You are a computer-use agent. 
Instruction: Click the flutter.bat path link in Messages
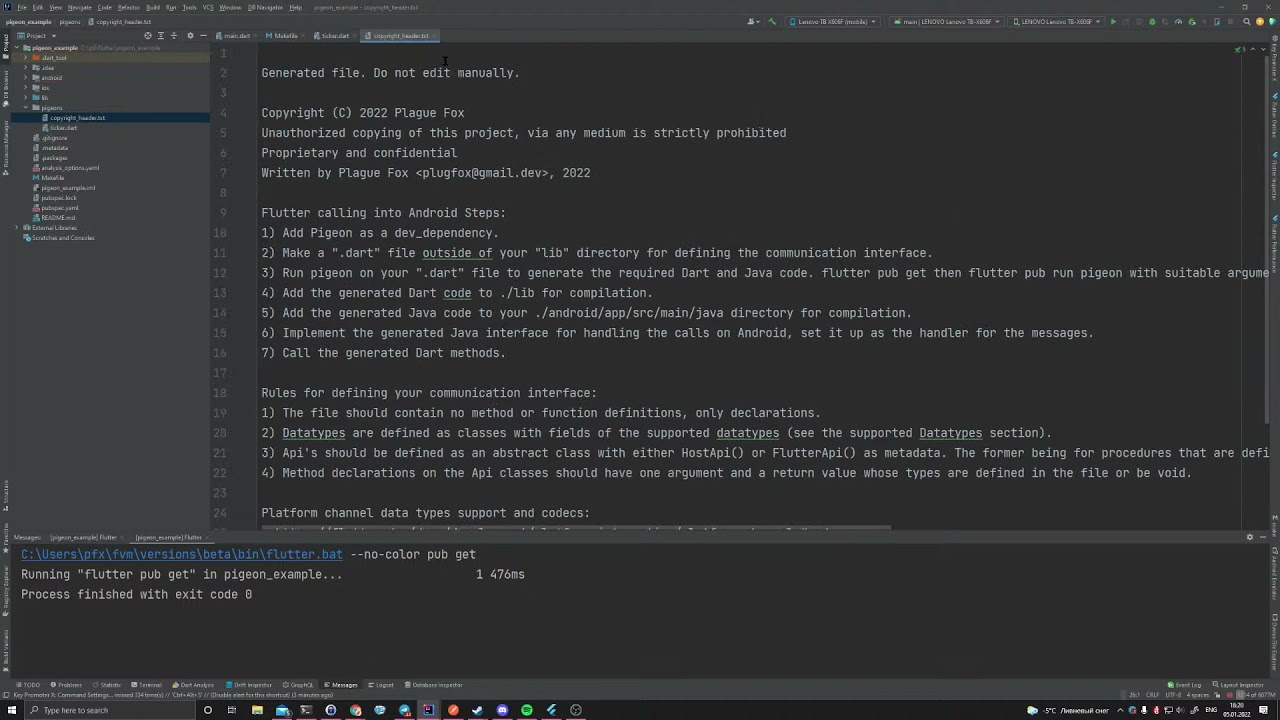point(182,554)
